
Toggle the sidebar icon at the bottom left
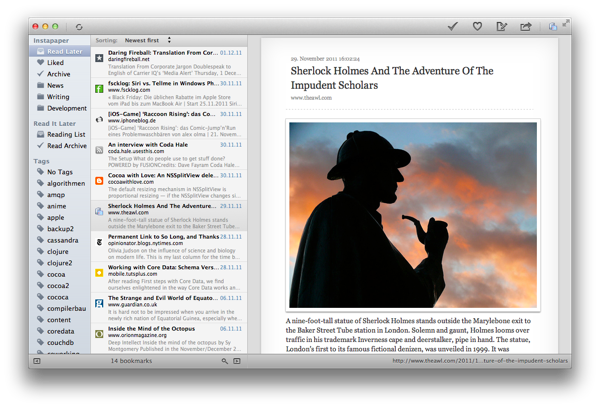37,361
